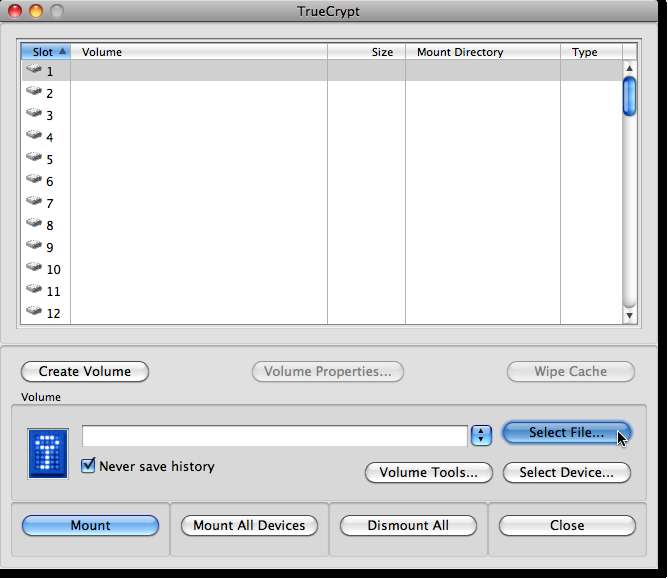Select the drive icon for slot 8

(34, 223)
